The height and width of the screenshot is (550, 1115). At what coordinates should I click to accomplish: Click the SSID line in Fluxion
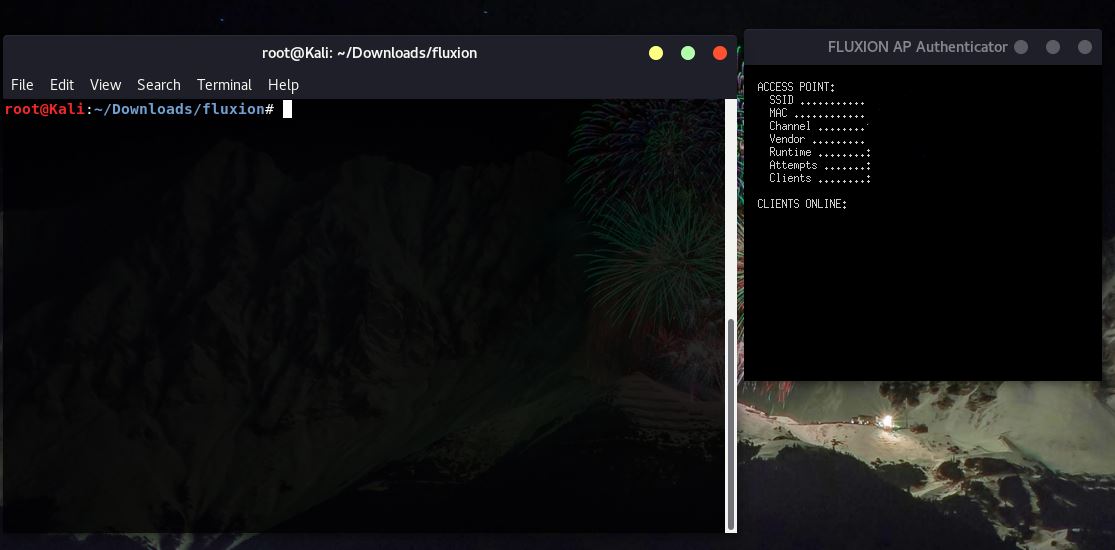coord(817,100)
